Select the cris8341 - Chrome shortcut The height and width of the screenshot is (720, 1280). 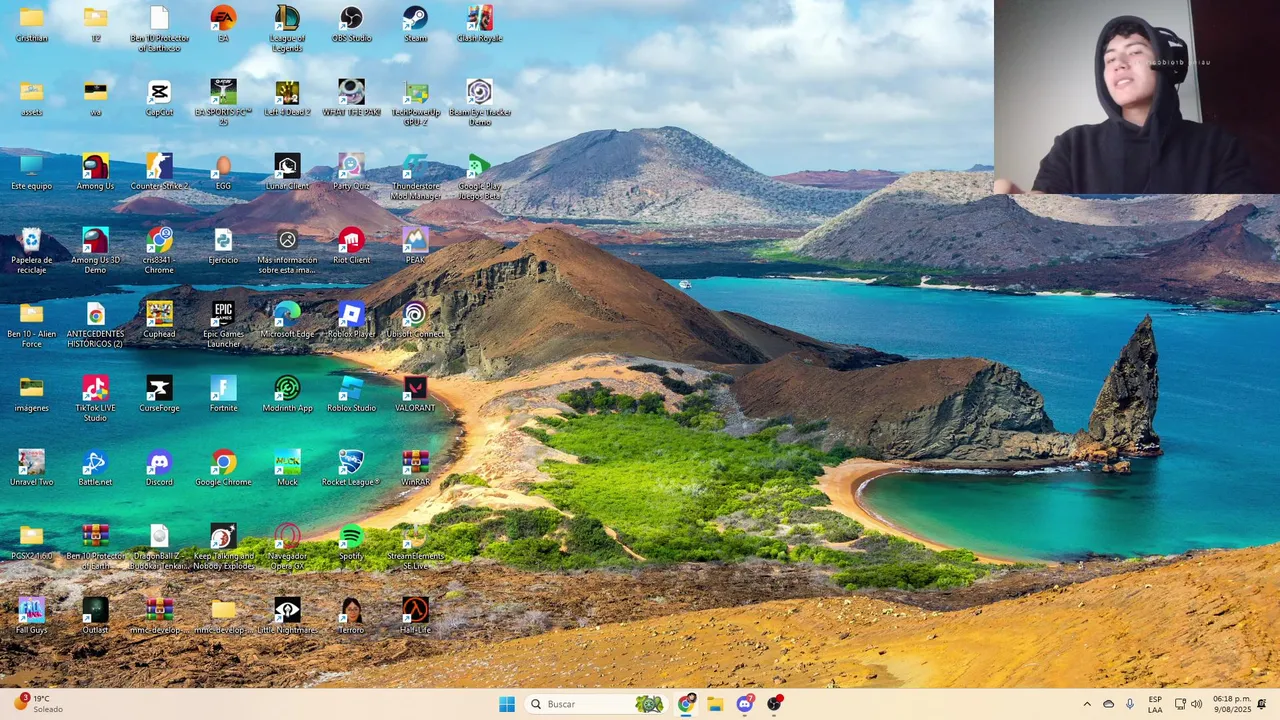click(x=159, y=251)
